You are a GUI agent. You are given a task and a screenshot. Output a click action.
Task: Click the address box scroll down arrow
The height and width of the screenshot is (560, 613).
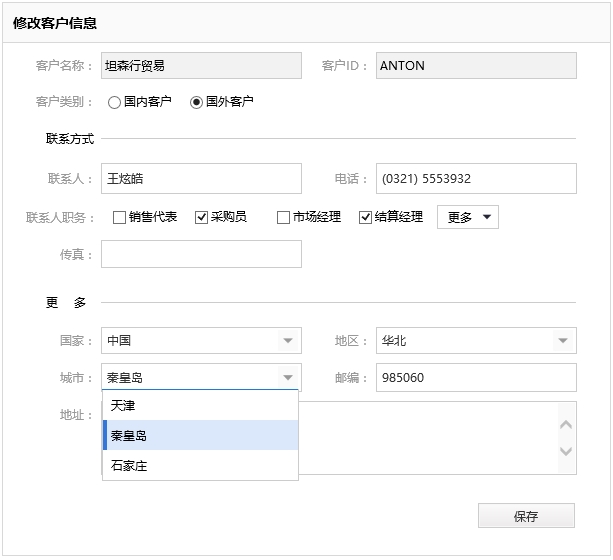566,451
